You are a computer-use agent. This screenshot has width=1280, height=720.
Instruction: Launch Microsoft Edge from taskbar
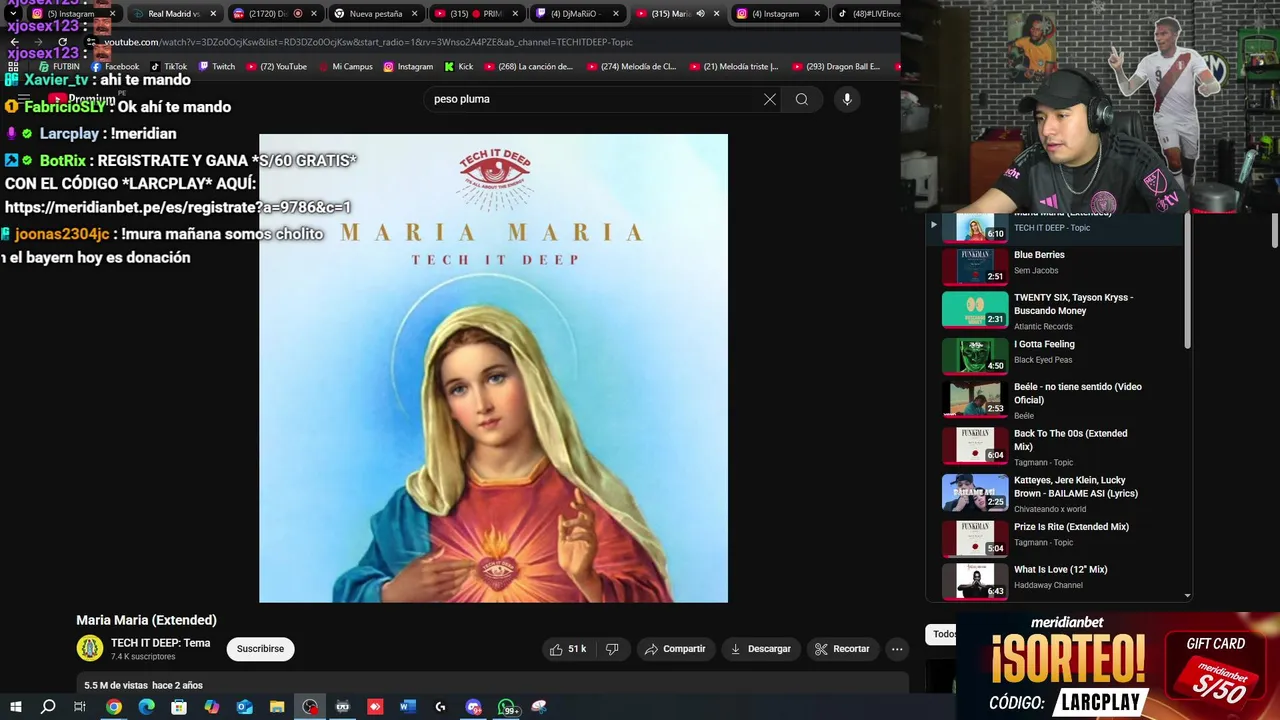(146, 707)
